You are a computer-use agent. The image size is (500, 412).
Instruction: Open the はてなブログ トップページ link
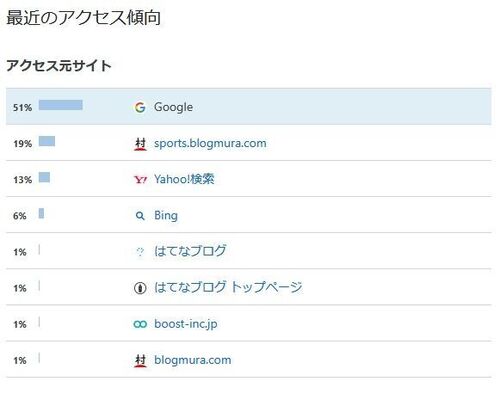(x=228, y=287)
